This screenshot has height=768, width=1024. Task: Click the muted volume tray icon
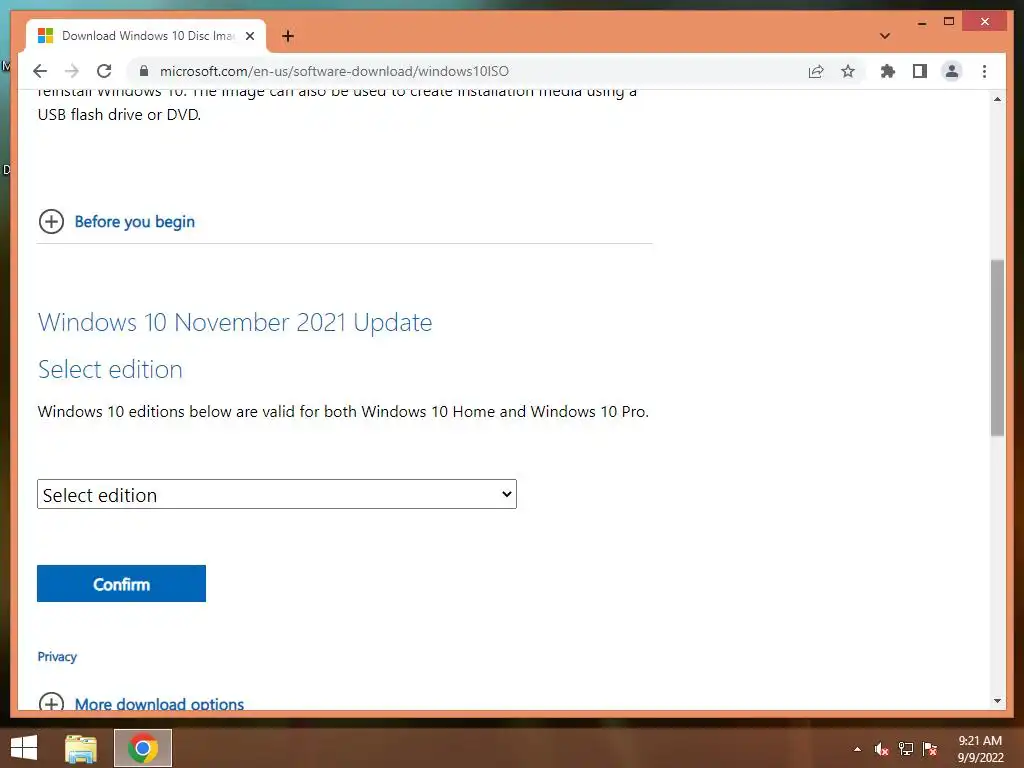(x=881, y=749)
